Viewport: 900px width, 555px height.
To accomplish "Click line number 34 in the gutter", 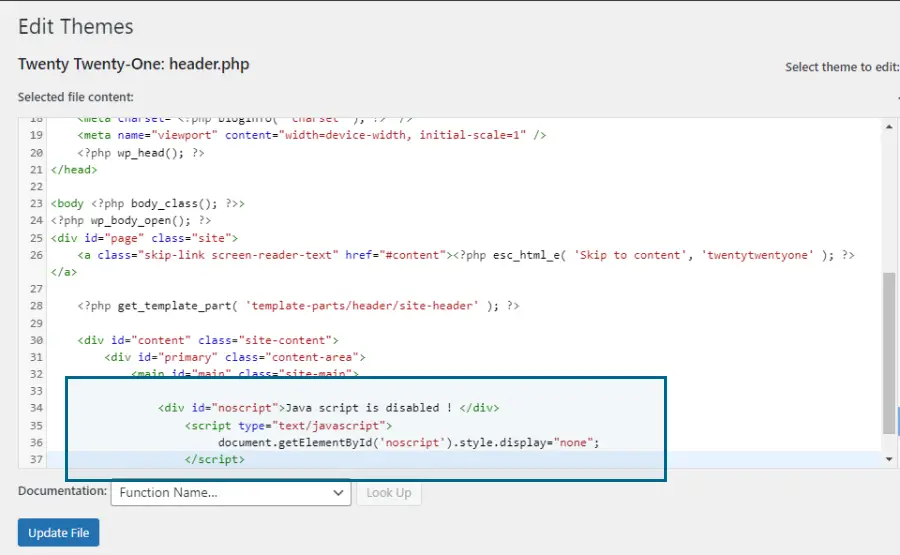I will click(36, 408).
